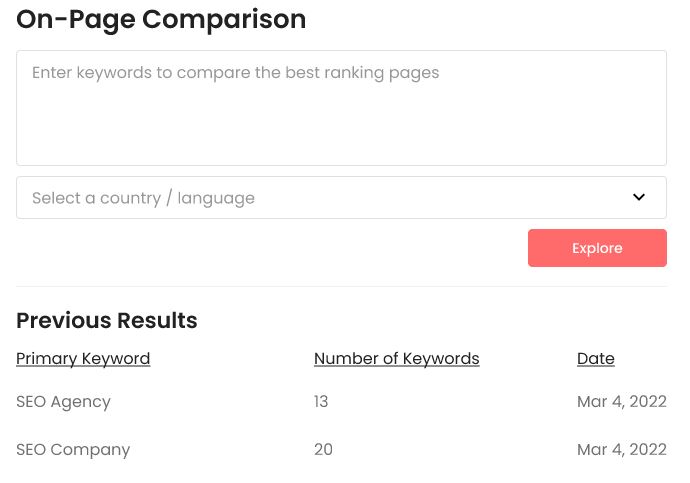
Task: Open the country / language dropdown
Action: (341, 198)
